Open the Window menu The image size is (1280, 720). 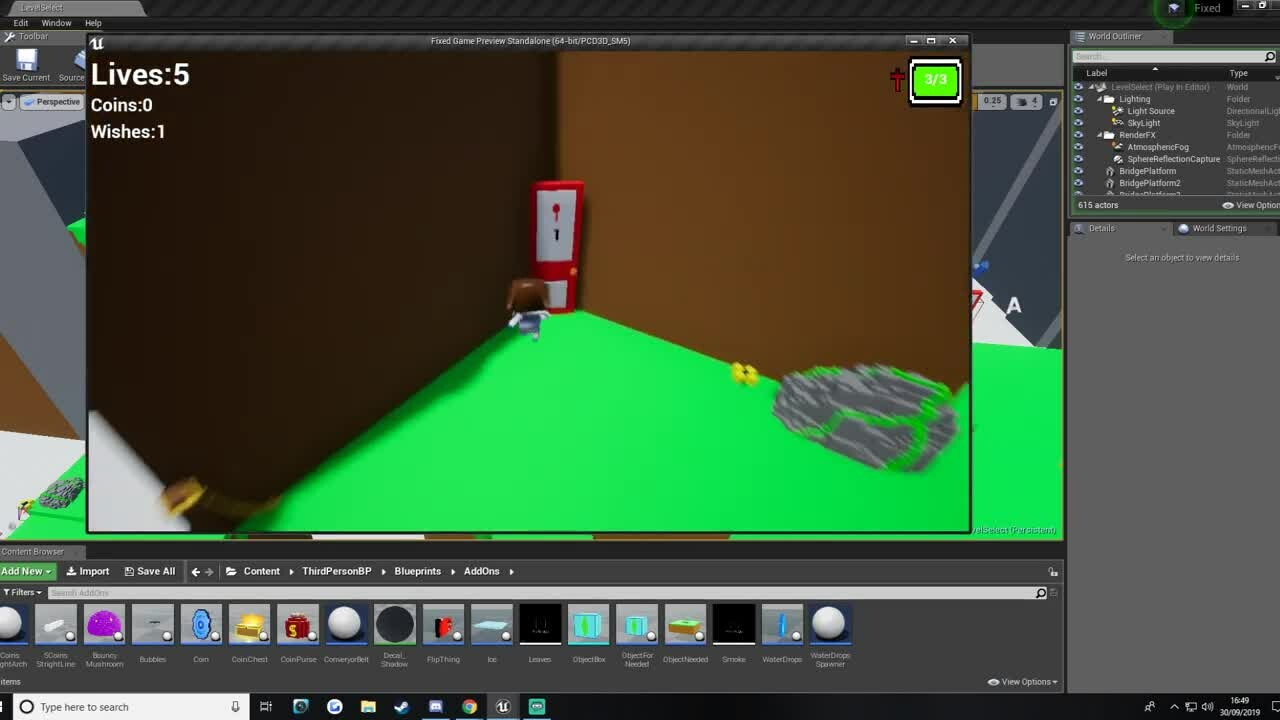(x=56, y=23)
